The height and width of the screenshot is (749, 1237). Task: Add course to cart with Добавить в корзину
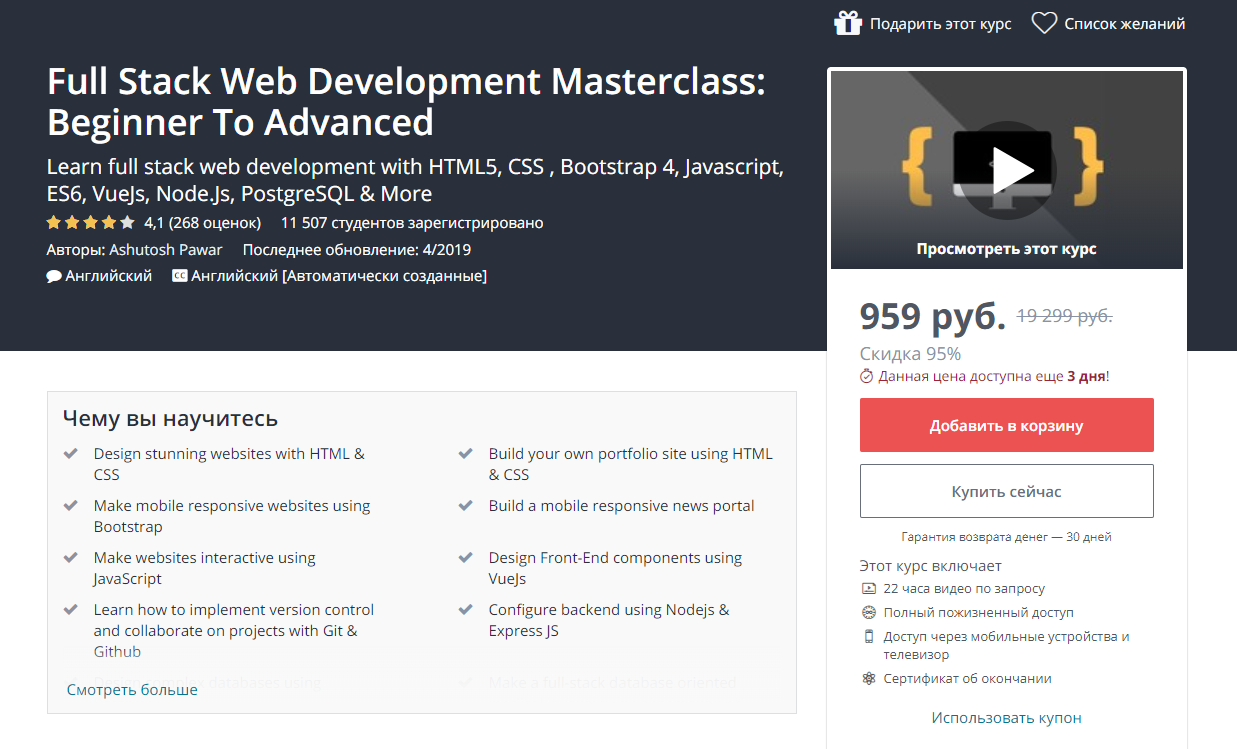(1006, 426)
